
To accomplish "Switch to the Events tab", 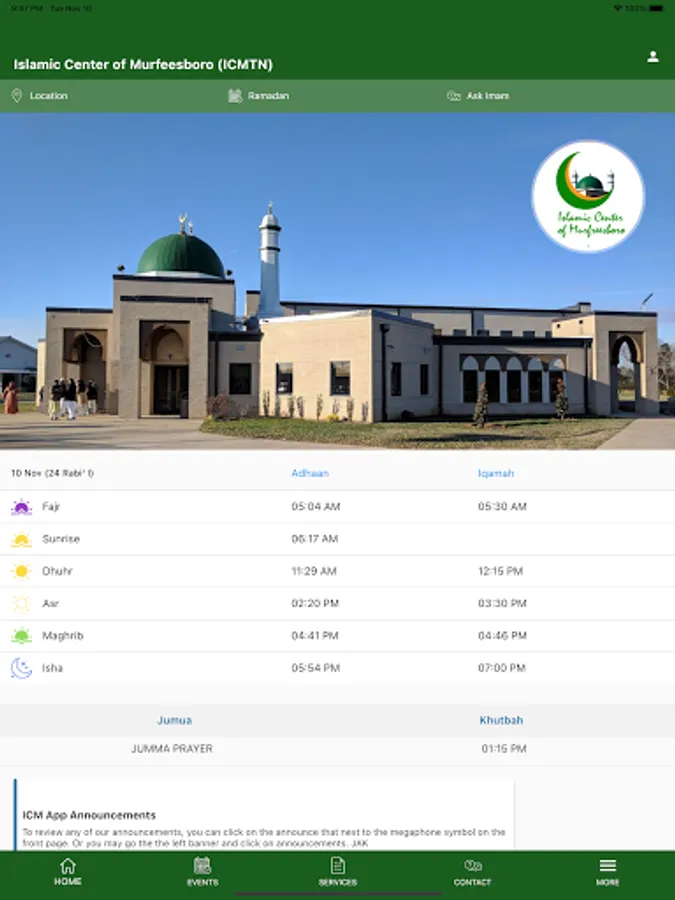I will (x=203, y=872).
